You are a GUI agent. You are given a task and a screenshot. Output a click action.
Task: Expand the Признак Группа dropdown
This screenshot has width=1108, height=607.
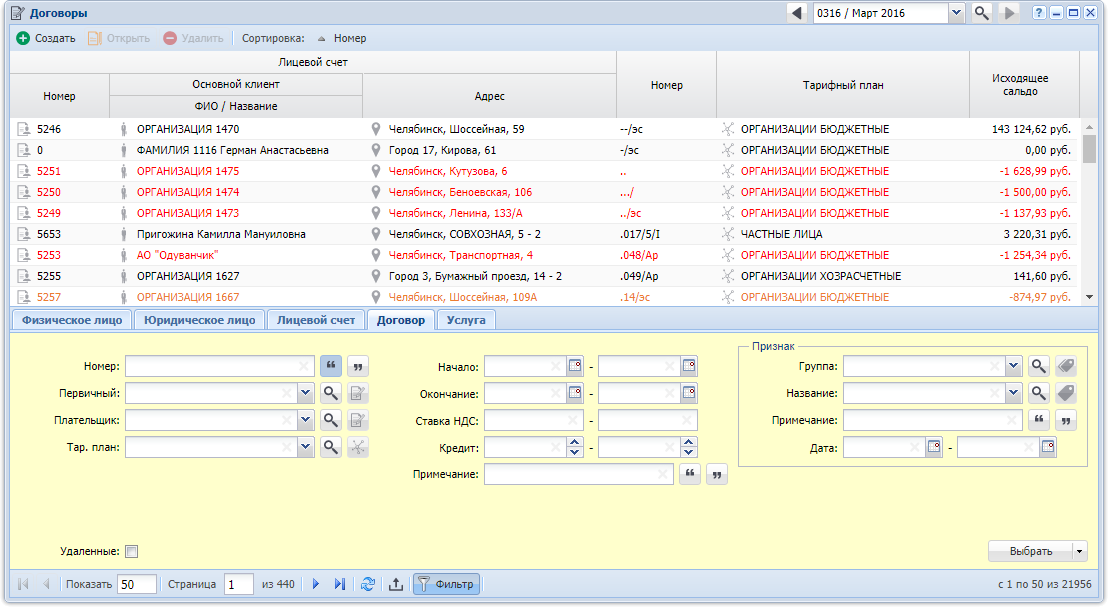pos(1014,366)
